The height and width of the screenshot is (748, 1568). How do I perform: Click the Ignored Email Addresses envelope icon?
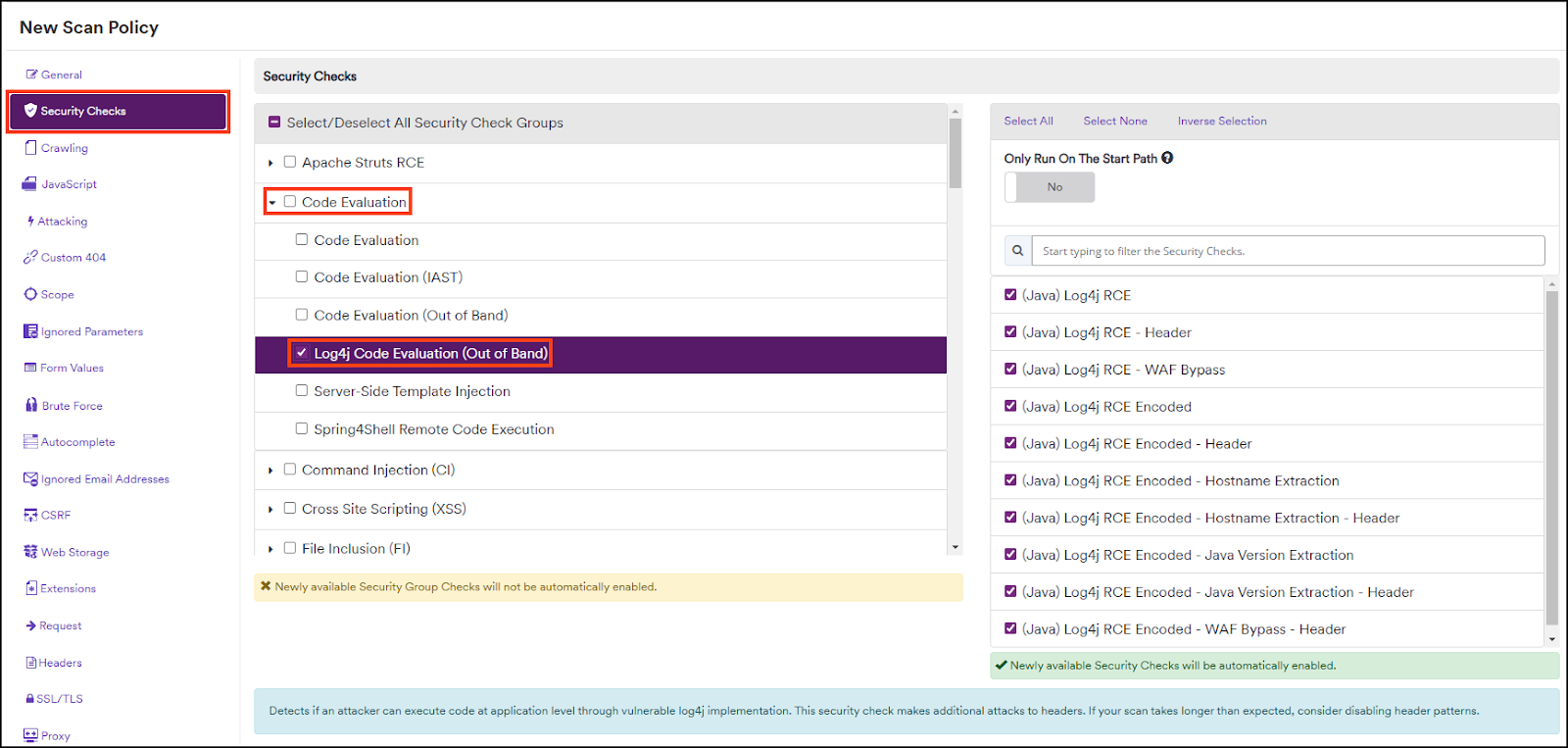click(x=30, y=478)
